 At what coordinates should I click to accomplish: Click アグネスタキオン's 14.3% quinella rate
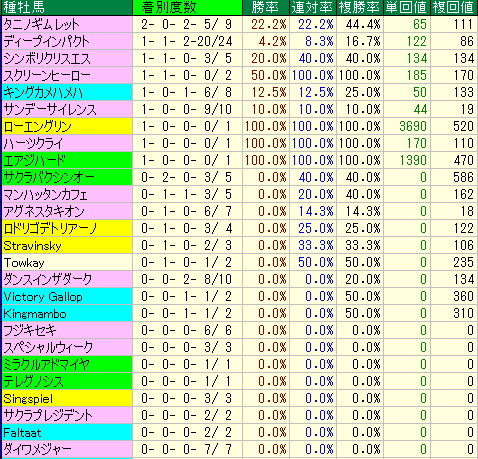click(316, 211)
